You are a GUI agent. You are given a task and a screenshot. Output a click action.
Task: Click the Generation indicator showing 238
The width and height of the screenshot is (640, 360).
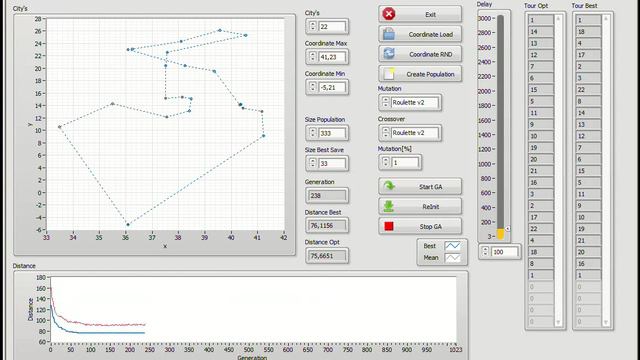327,196
